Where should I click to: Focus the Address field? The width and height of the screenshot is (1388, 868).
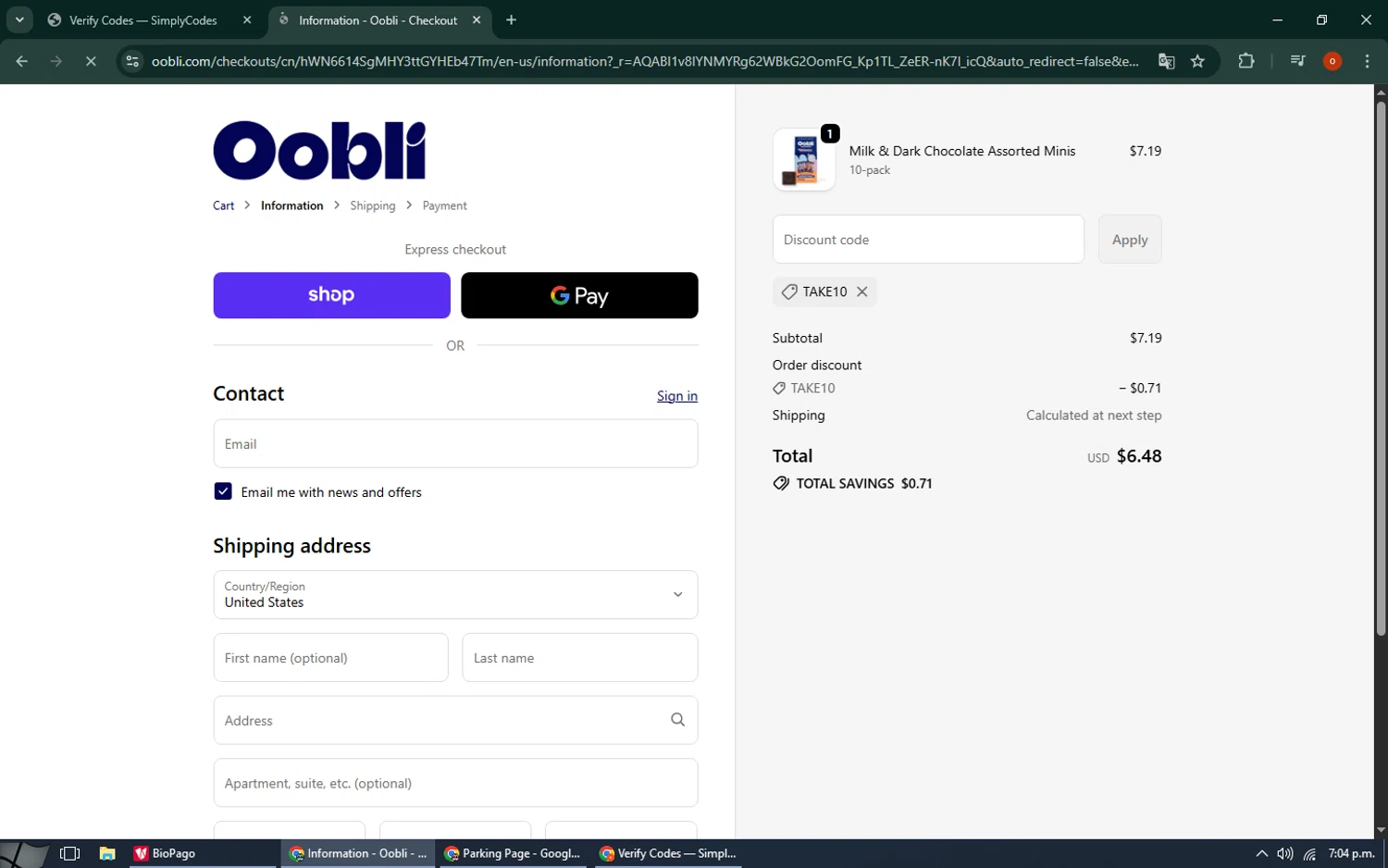pyautogui.click(x=455, y=720)
